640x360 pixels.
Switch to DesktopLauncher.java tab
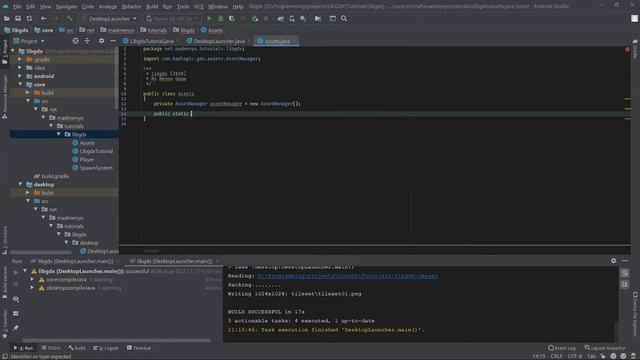click(x=219, y=41)
